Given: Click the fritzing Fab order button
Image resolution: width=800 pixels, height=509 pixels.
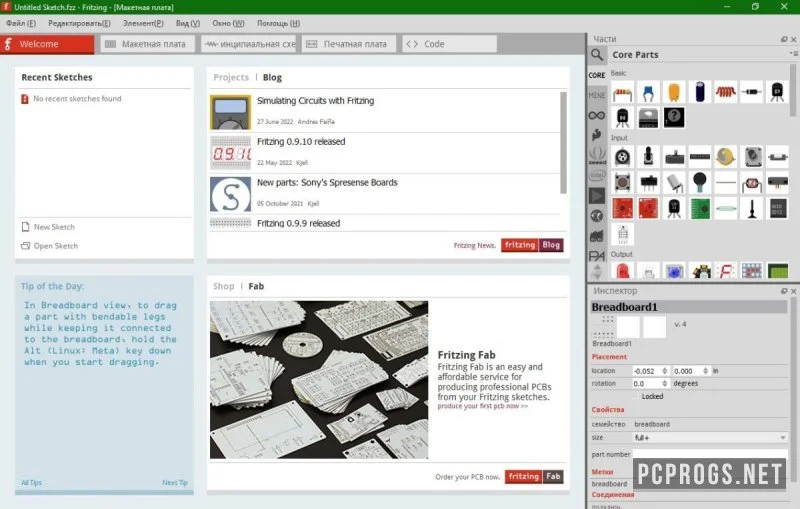Looking at the screenshot, I should (x=534, y=476).
